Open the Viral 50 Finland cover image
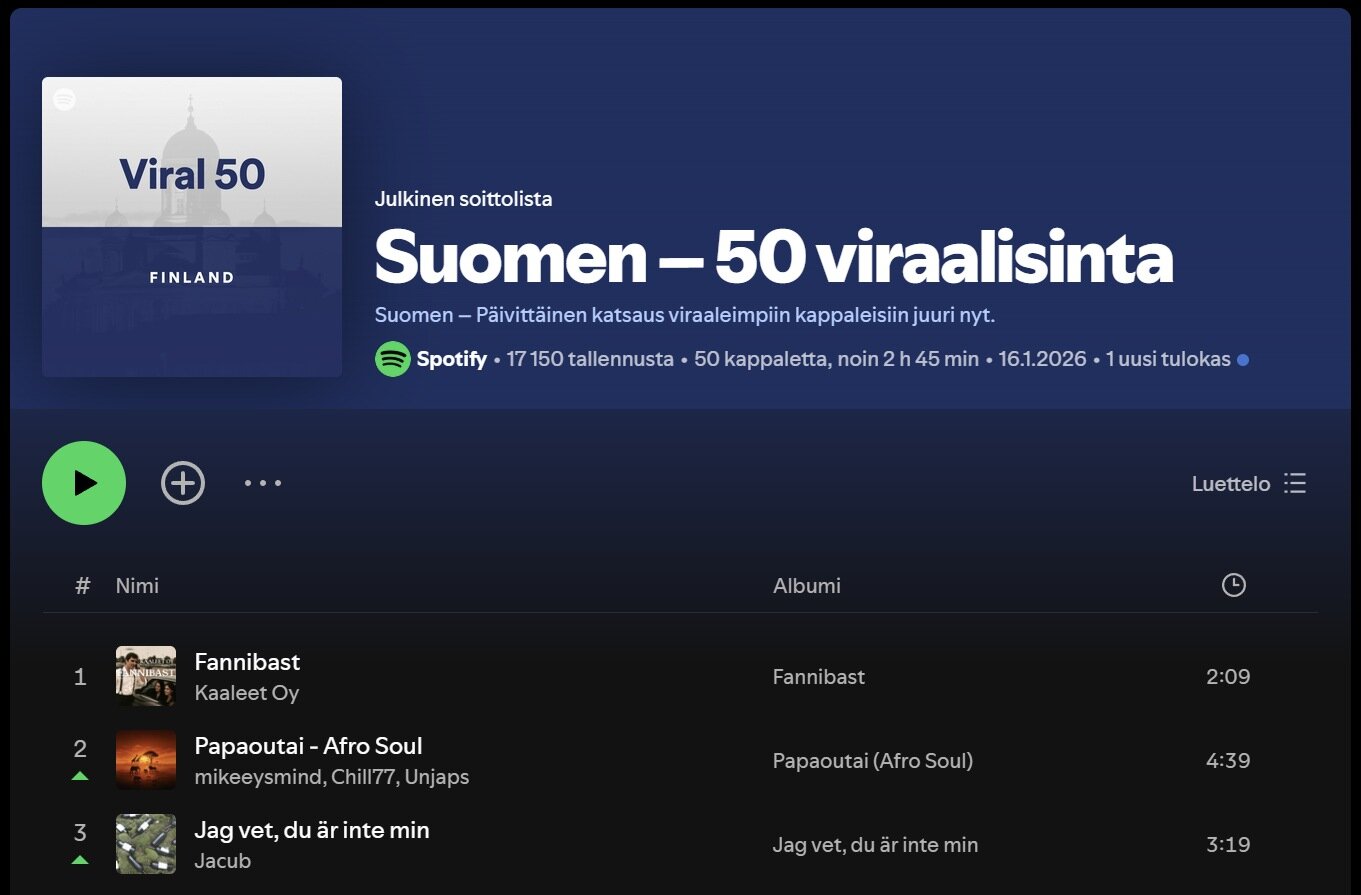This screenshot has width=1361, height=895. pyautogui.click(x=192, y=227)
